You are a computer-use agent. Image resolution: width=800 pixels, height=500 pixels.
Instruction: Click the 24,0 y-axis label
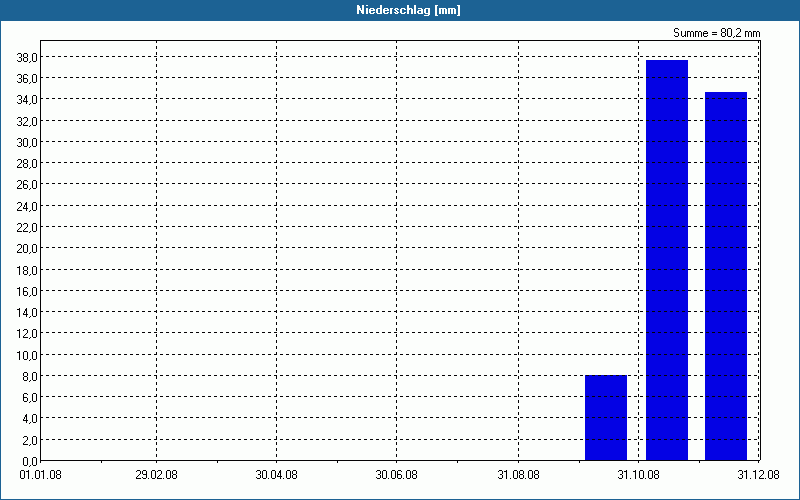27,206
